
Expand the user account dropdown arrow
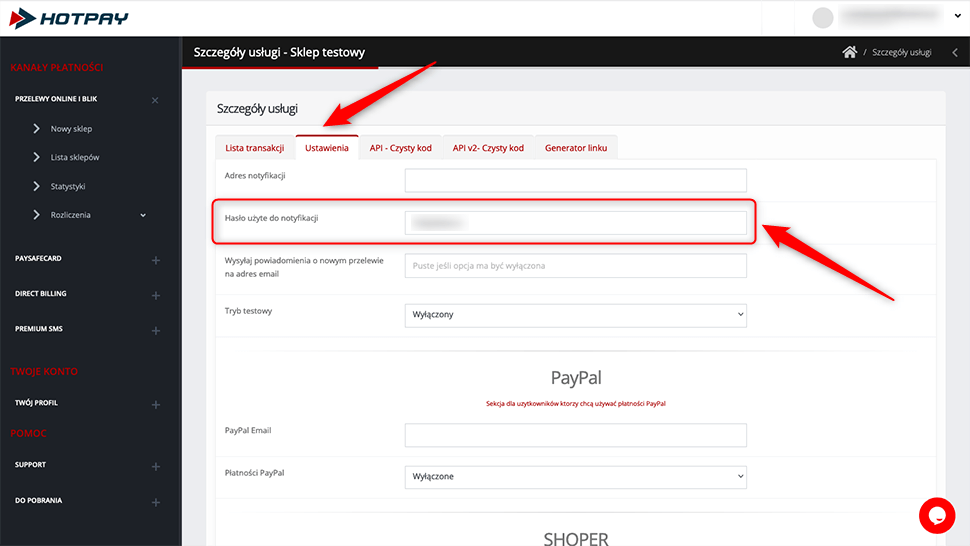(958, 17)
